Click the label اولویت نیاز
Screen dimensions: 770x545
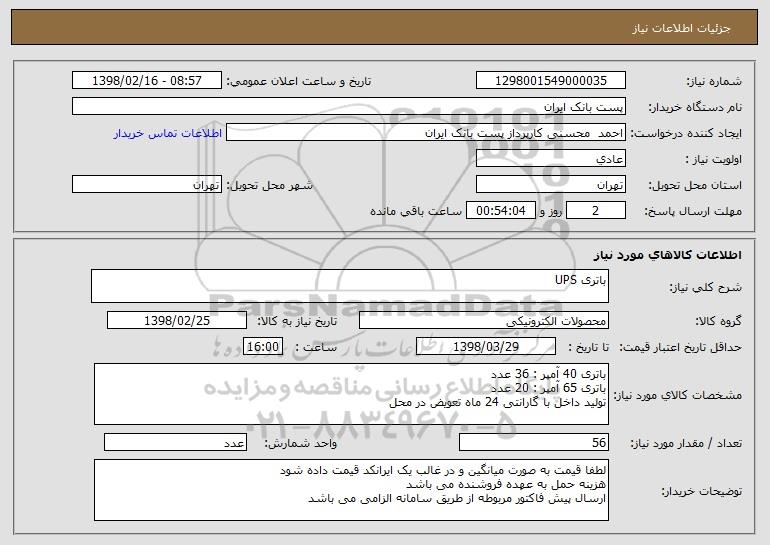(x=714, y=160)
